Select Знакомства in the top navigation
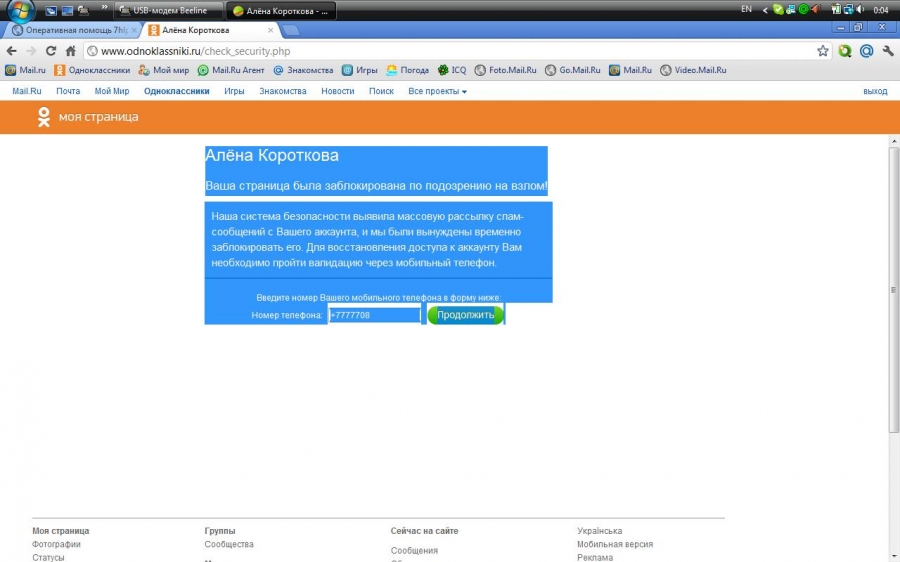900x562 pixels. pos(282,91)
